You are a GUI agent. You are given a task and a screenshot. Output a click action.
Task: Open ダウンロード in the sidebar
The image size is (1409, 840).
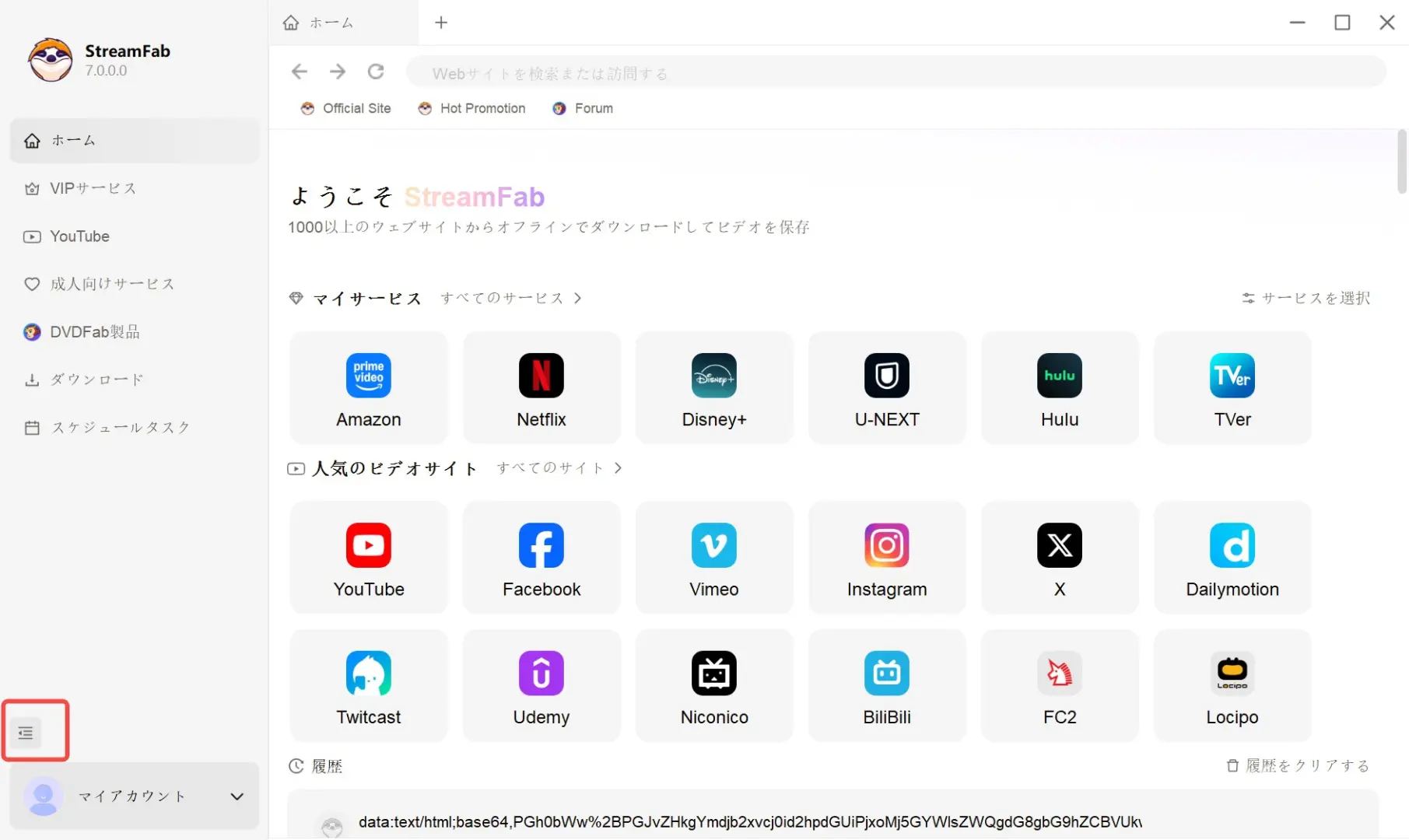coord(135,380)
